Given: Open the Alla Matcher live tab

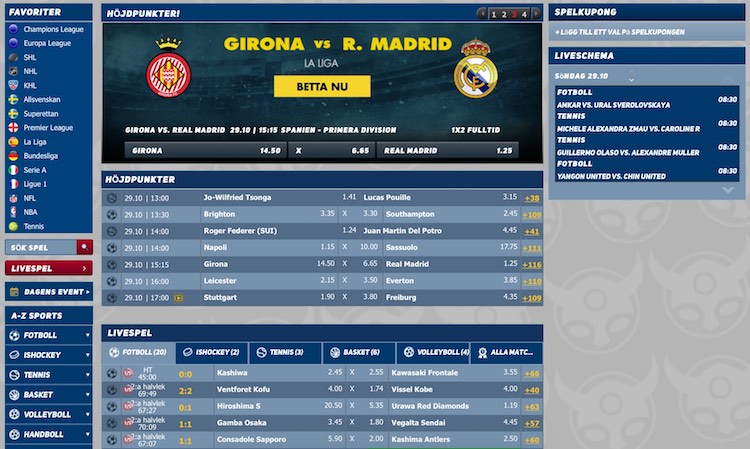Looking at the screenshot, I should 506,352.
